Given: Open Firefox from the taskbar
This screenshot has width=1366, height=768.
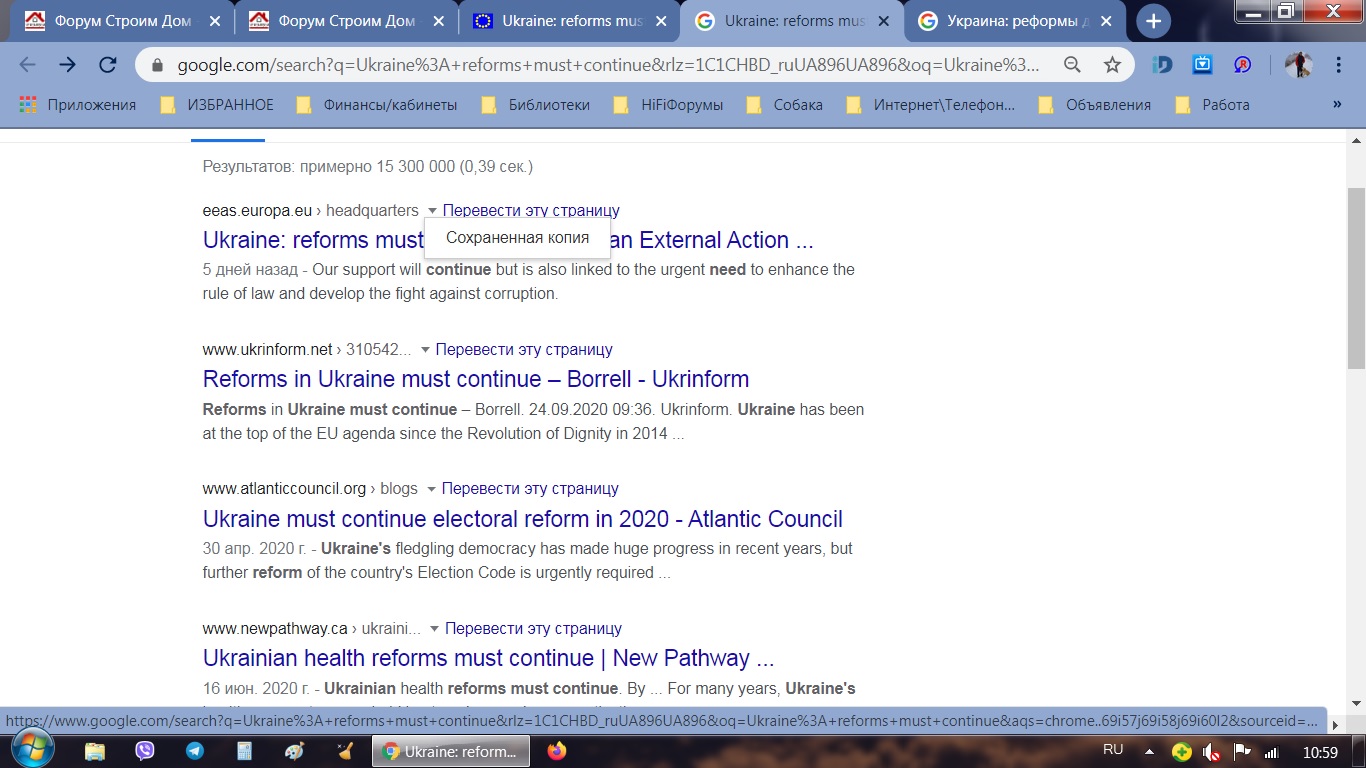Looking at the screenshot, I should [x=557, y=750].
